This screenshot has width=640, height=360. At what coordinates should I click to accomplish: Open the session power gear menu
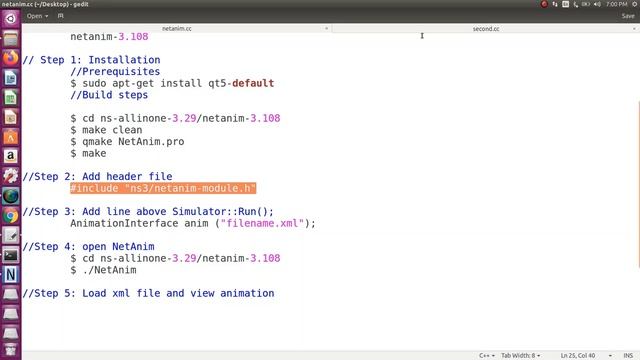pos(636,4)
